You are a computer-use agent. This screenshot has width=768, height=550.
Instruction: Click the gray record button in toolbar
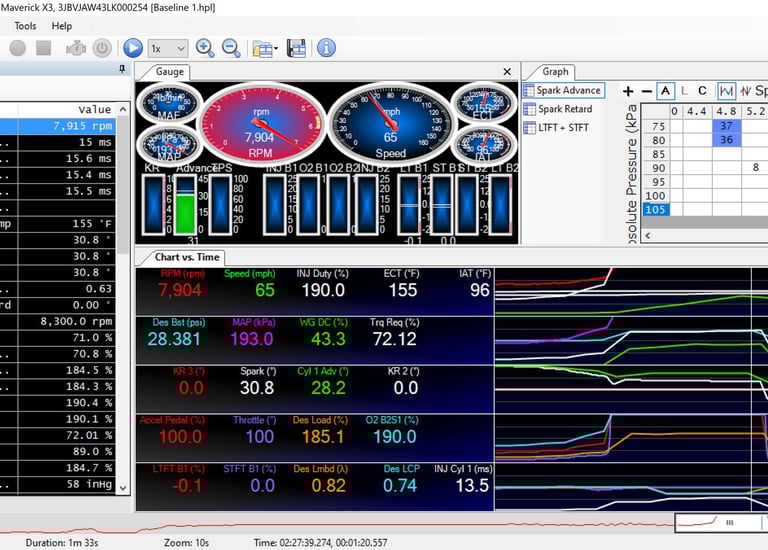(18, 48)
